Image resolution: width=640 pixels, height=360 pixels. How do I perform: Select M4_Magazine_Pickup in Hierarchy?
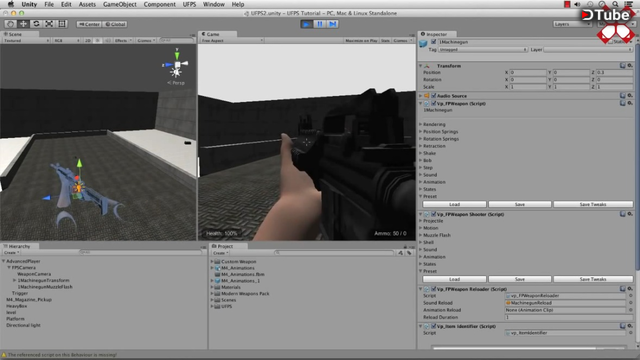click(29, 300)
